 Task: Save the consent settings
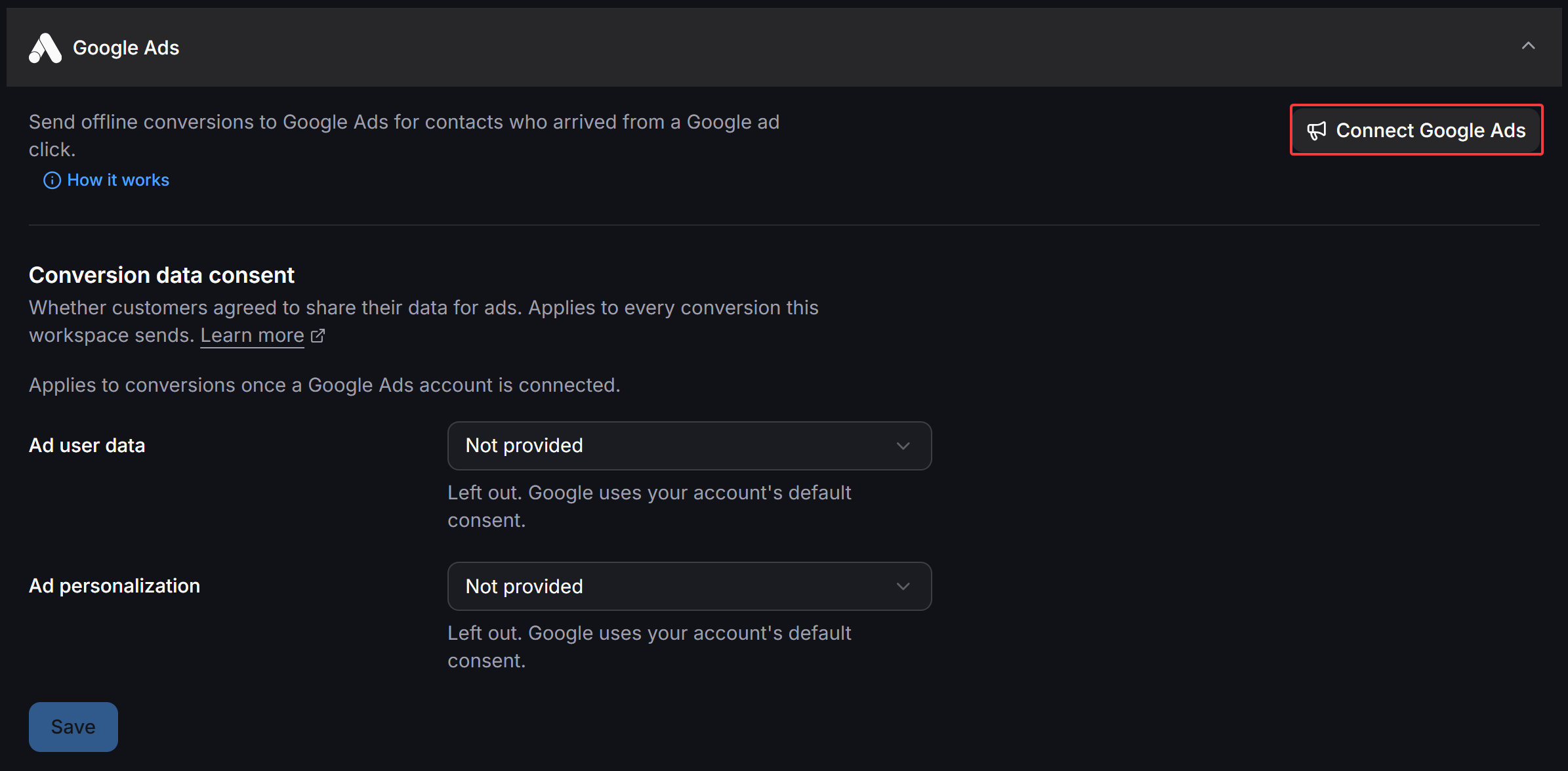73,727
